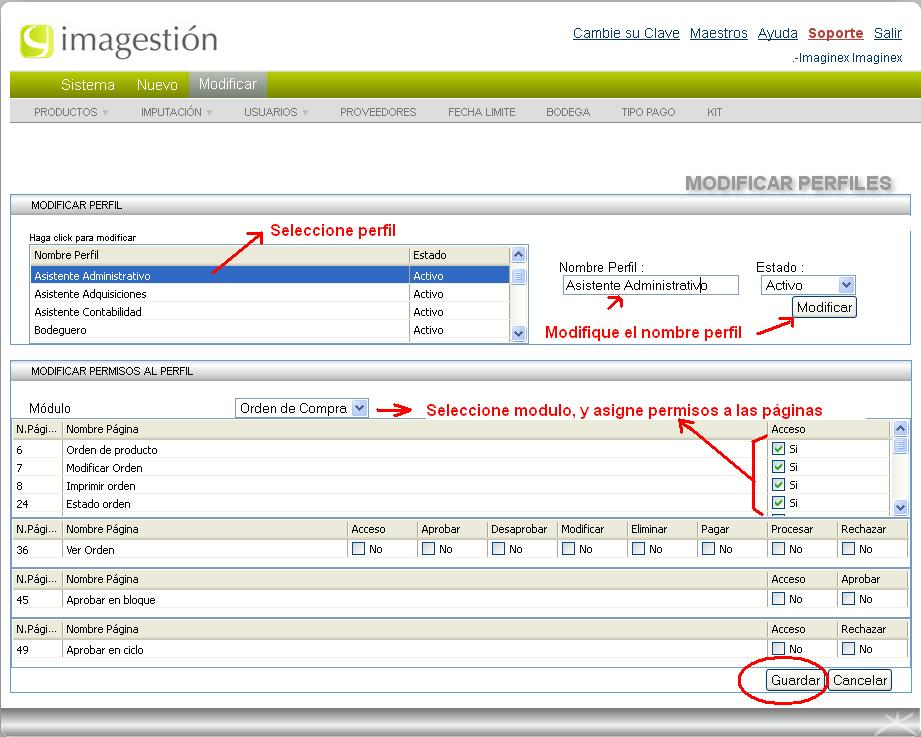Image resolution: width=921 pixels, height=737 pixels.
Task: Click the imagestión logo icon
Action: click(x=36, y=41)
